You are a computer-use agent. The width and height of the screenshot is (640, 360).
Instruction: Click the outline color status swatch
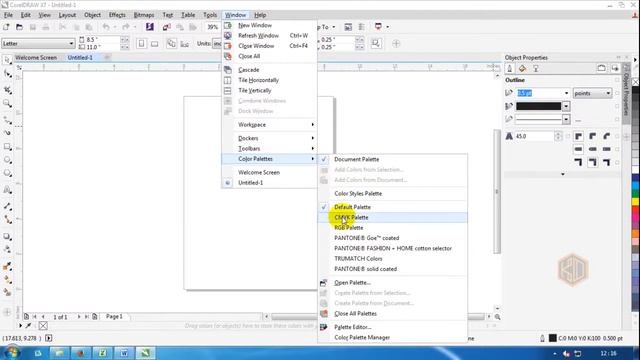coord(552,338)
